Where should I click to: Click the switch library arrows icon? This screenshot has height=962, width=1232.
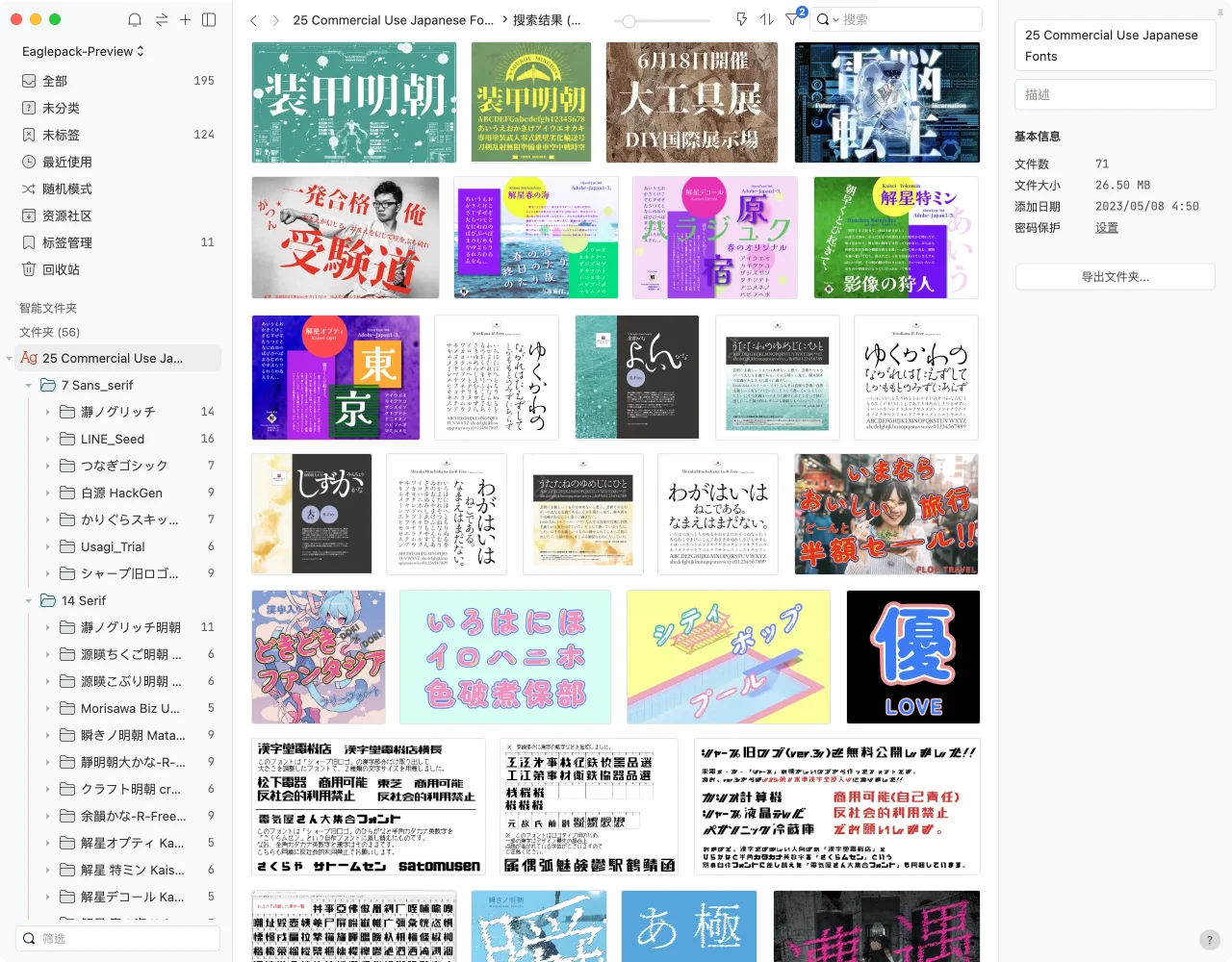point(161,19)
